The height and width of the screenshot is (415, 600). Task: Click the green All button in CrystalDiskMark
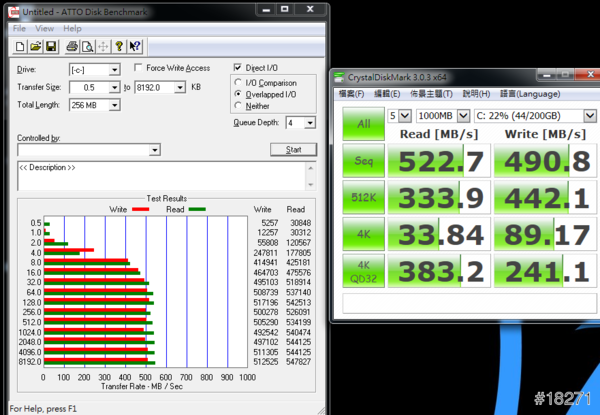click(x=364, y=123)
